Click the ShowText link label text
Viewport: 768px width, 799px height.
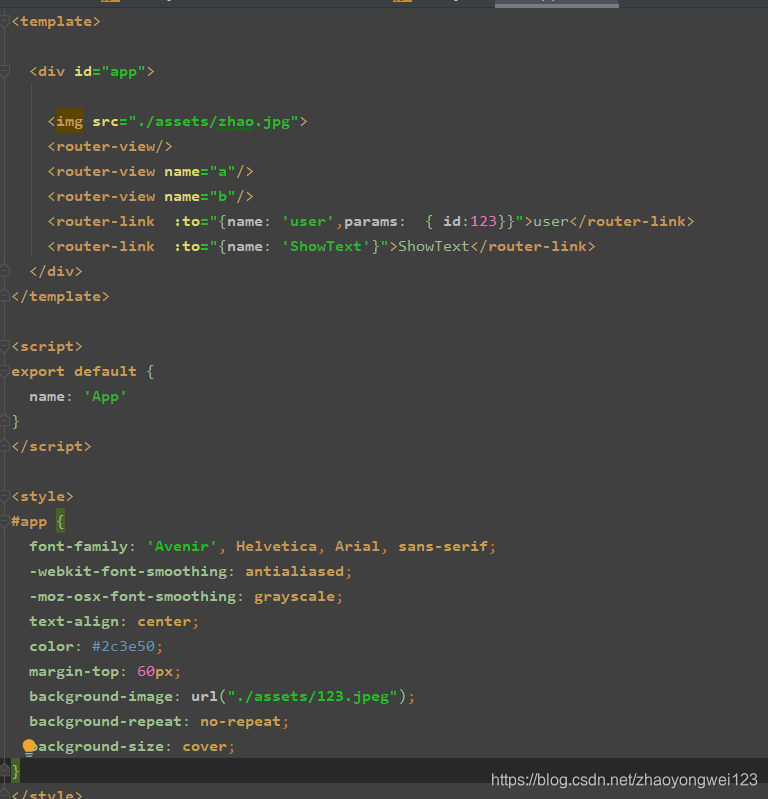(434, 247)
